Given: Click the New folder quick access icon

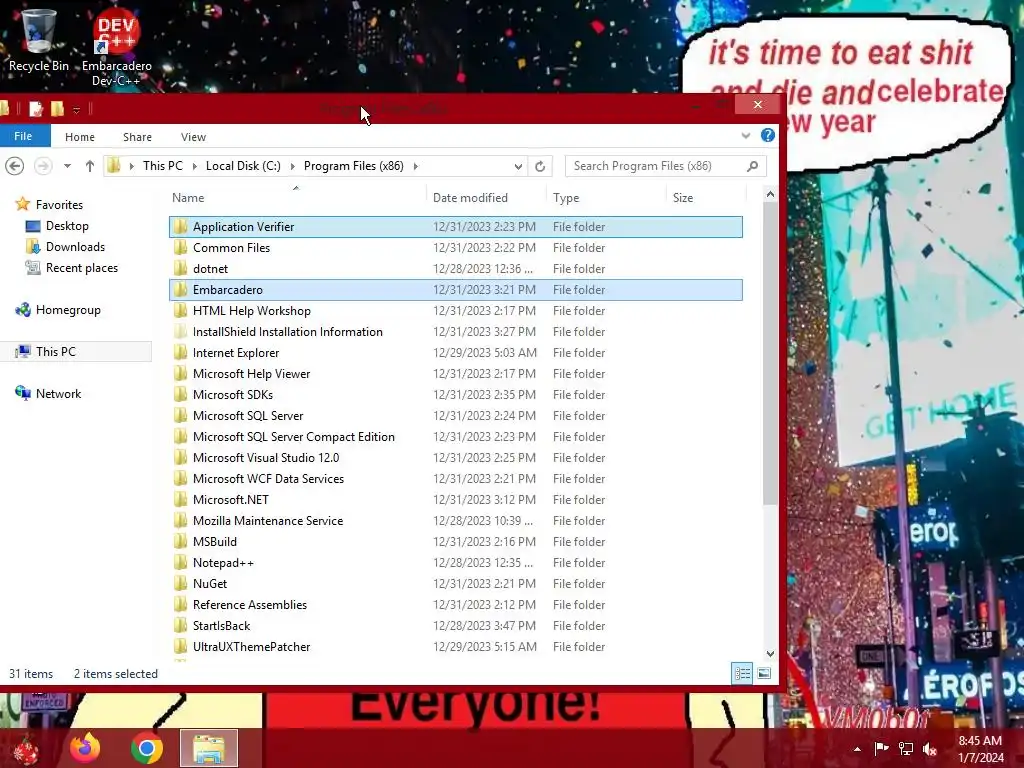Looking at the screenshot, I should [57, 109].
